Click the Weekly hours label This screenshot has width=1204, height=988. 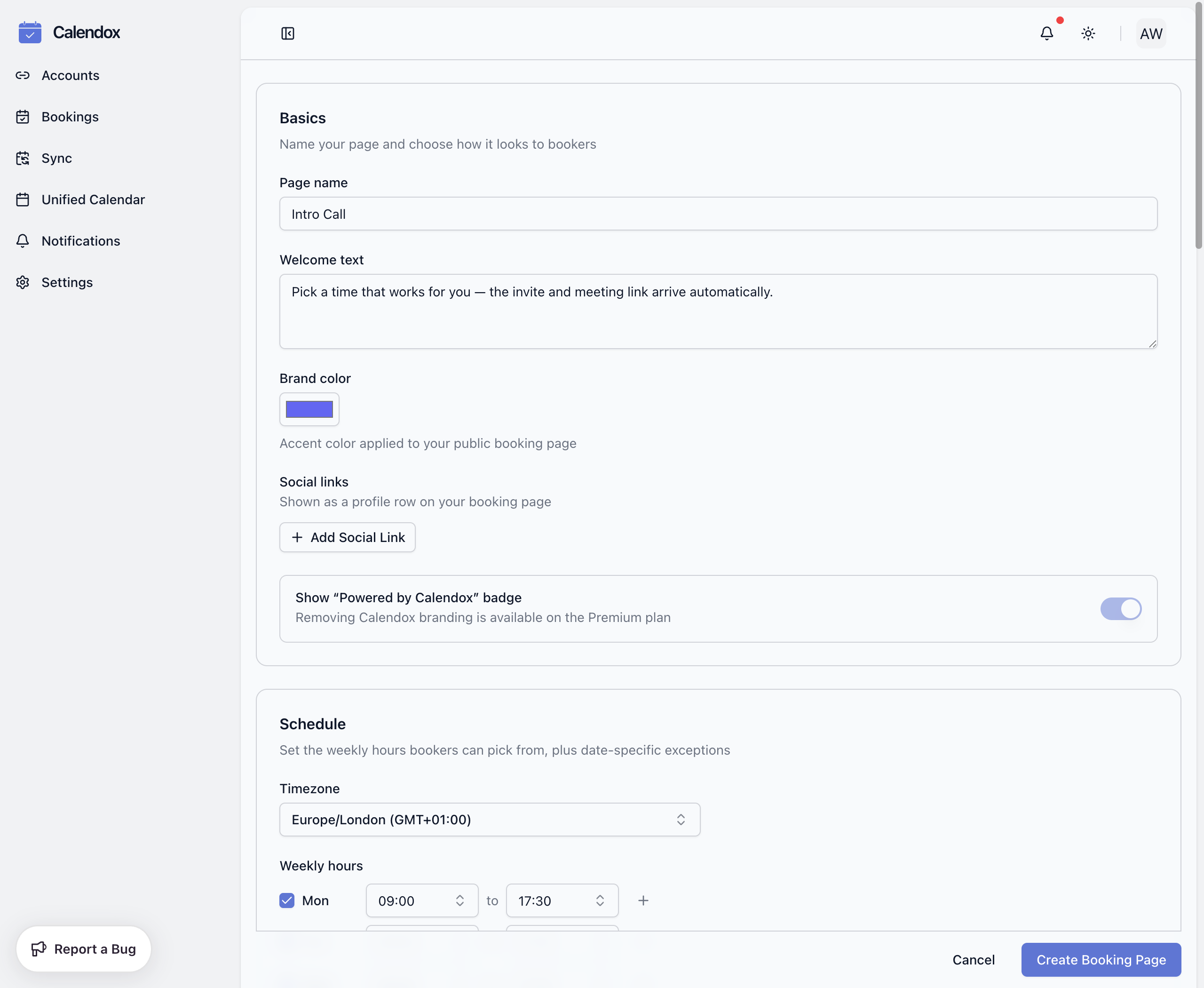pyautogui.click(x=321, y=866)
